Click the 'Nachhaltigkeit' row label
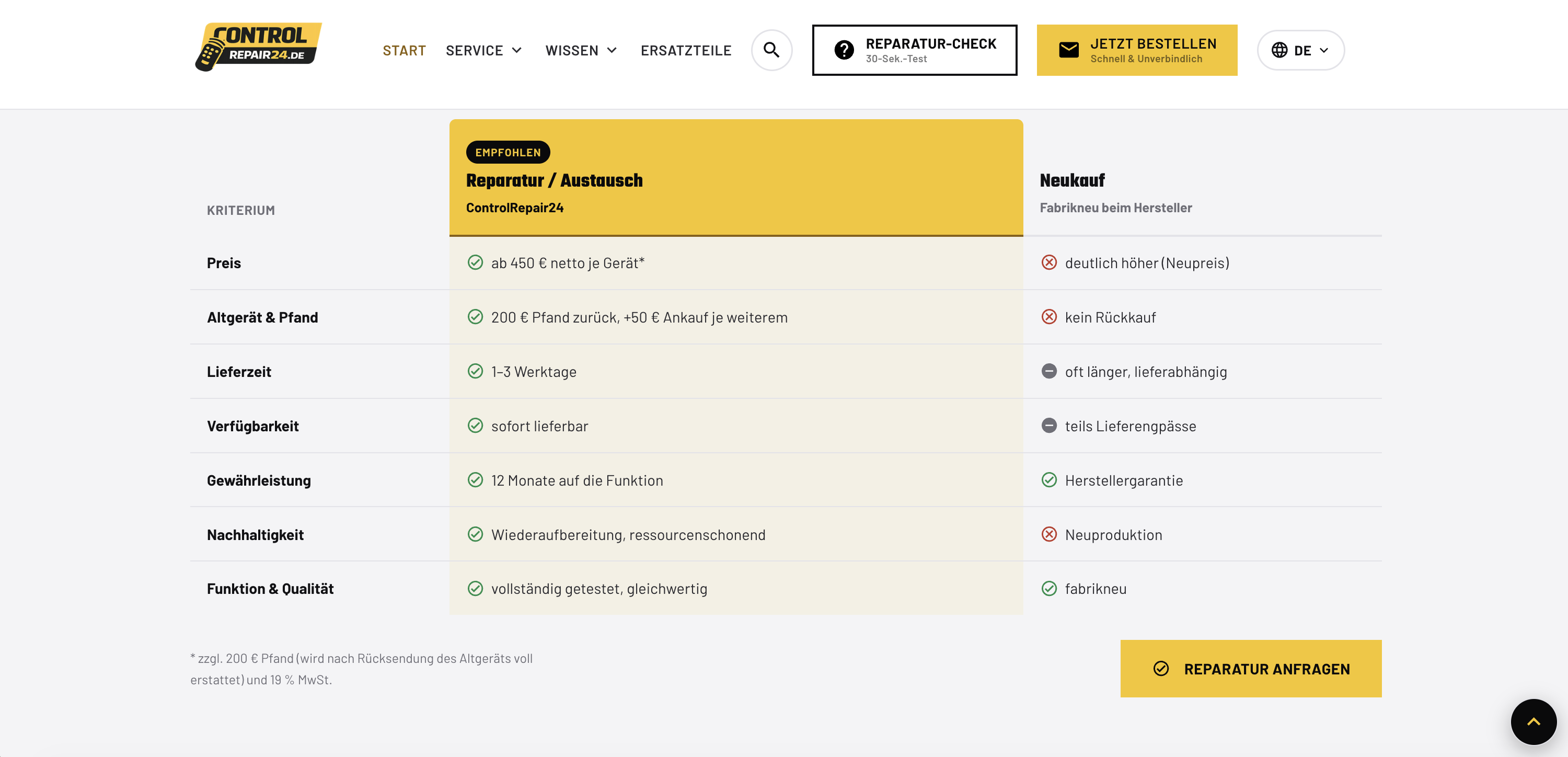This screenshot has height=757, width=1568. (x=255, y=535)
